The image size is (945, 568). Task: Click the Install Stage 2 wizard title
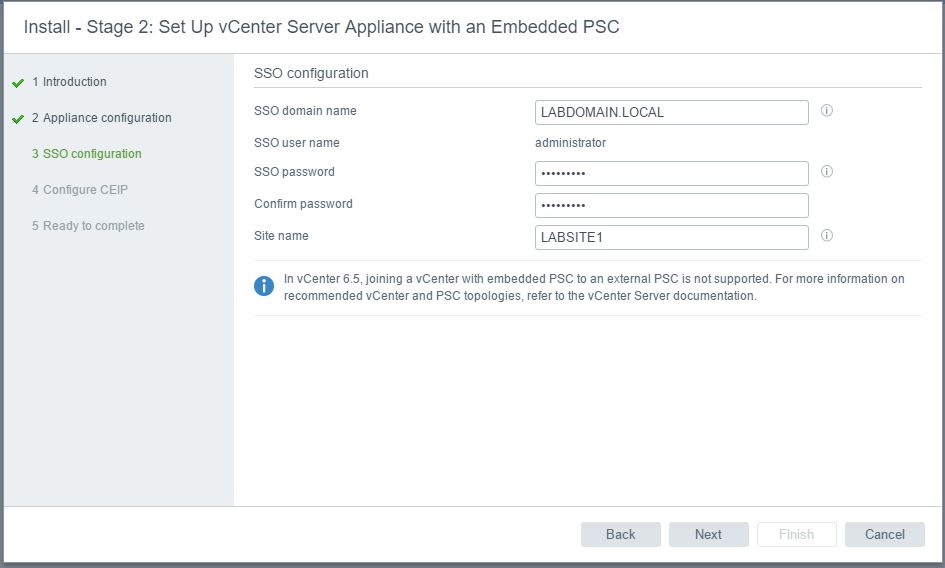321,27
